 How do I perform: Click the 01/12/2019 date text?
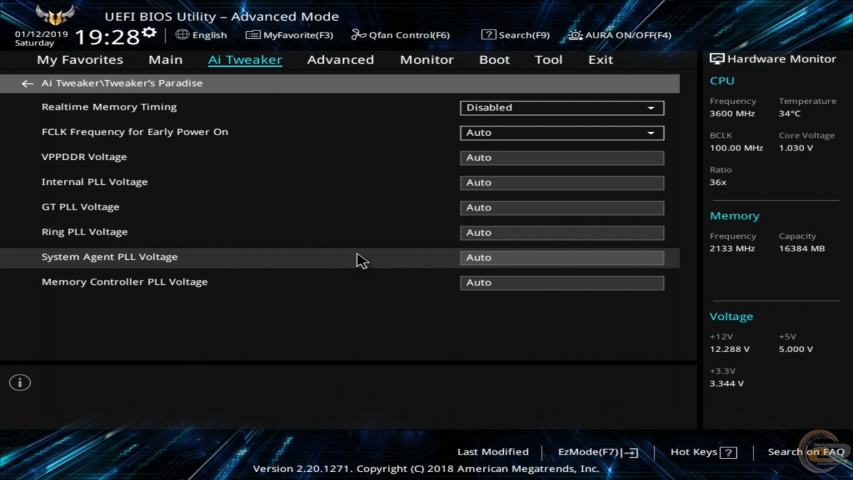pyautogui.click(x=41, y=34)
